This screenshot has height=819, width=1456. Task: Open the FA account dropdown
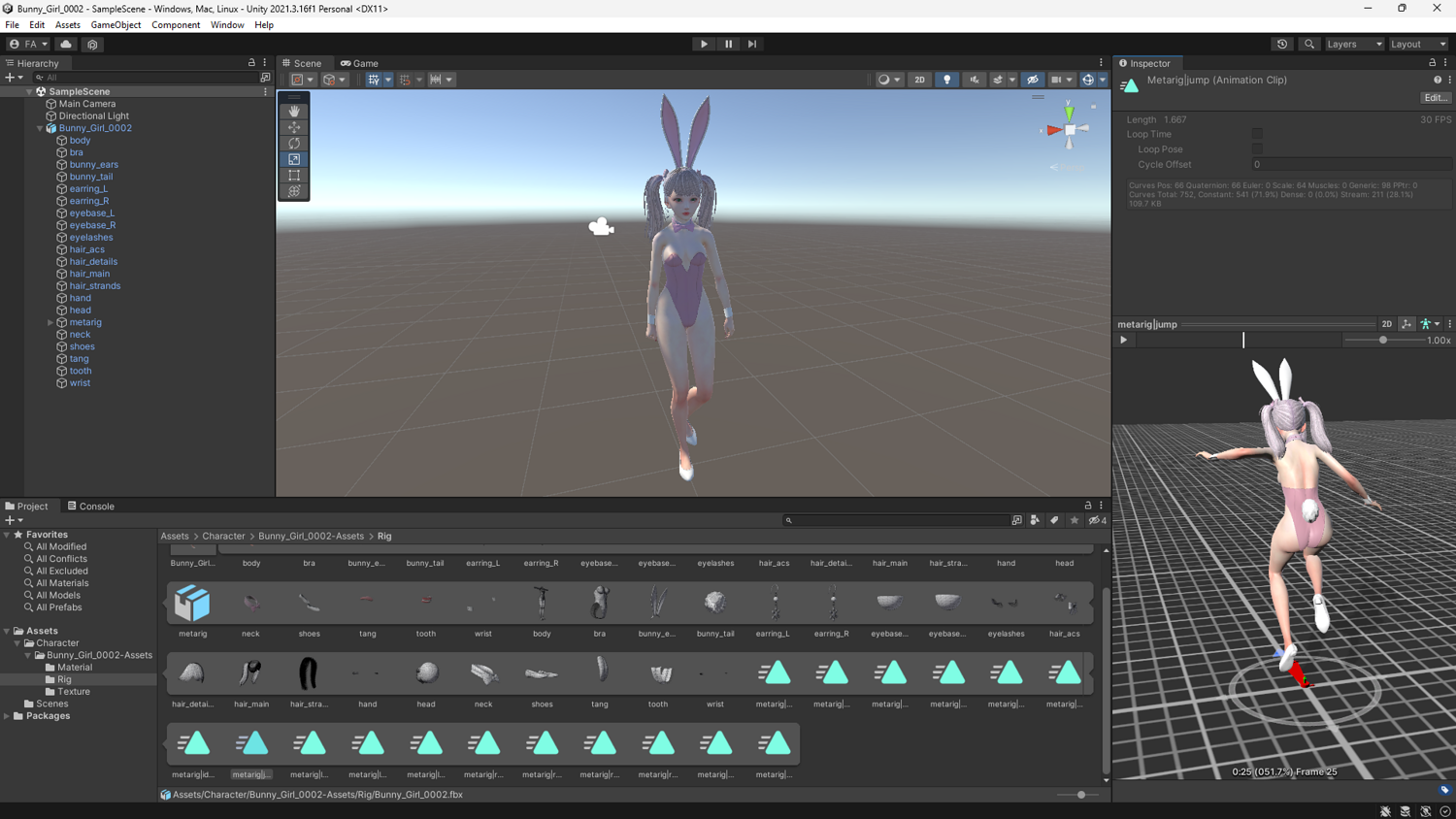28,44
